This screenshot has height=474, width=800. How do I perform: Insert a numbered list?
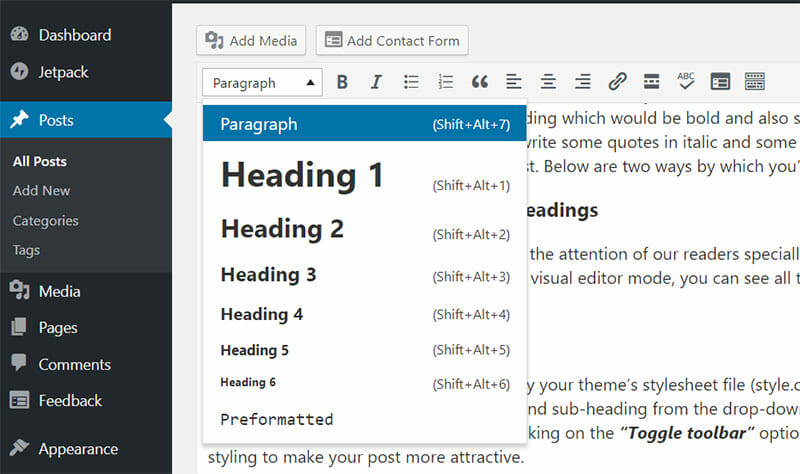[x=446, y=82]
